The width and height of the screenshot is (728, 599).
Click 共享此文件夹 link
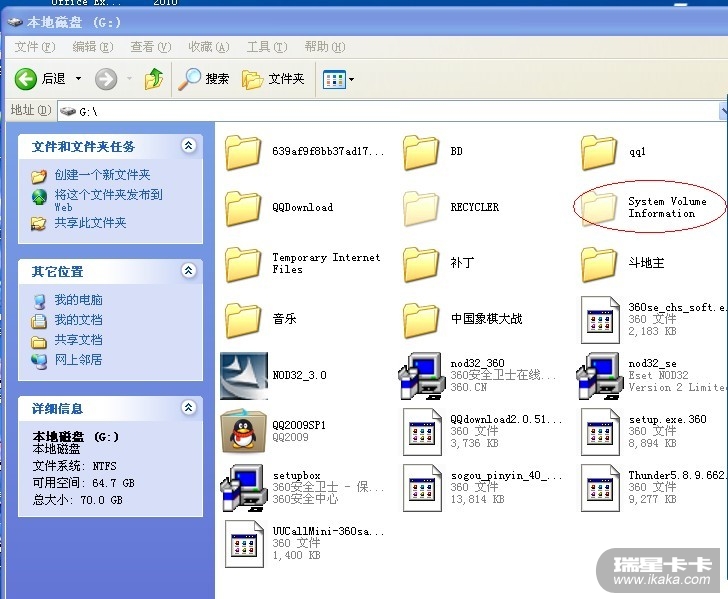coord(90,223)
